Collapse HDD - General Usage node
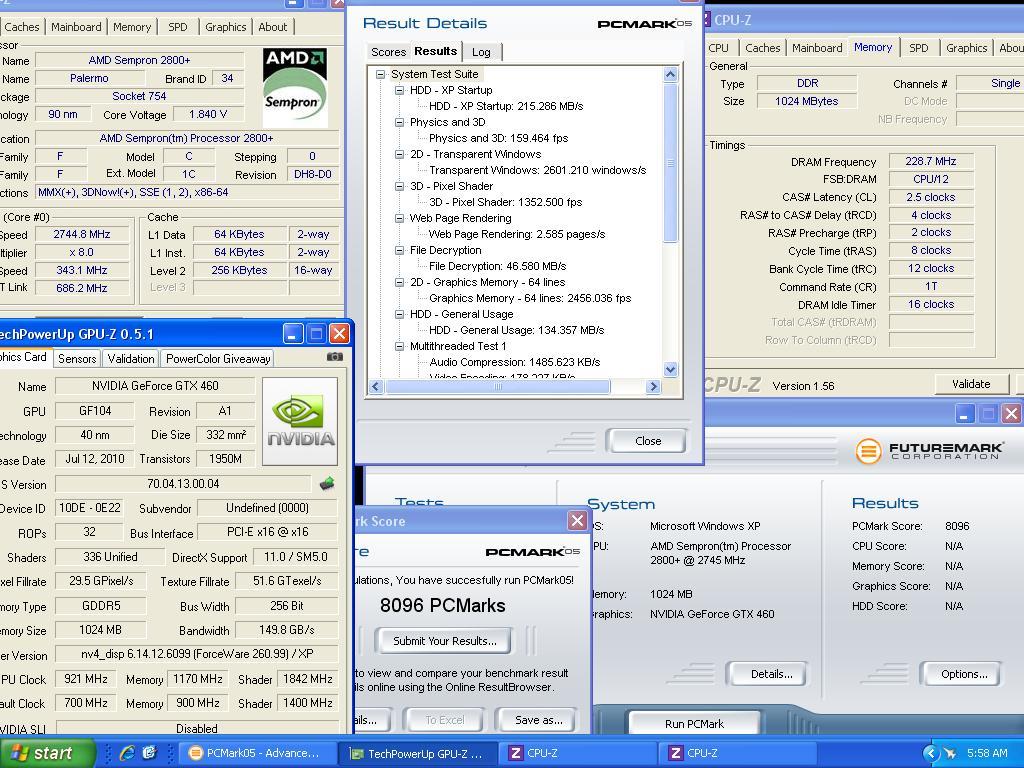The width and height of the screenshot is (1024, 768). (399, 314)
